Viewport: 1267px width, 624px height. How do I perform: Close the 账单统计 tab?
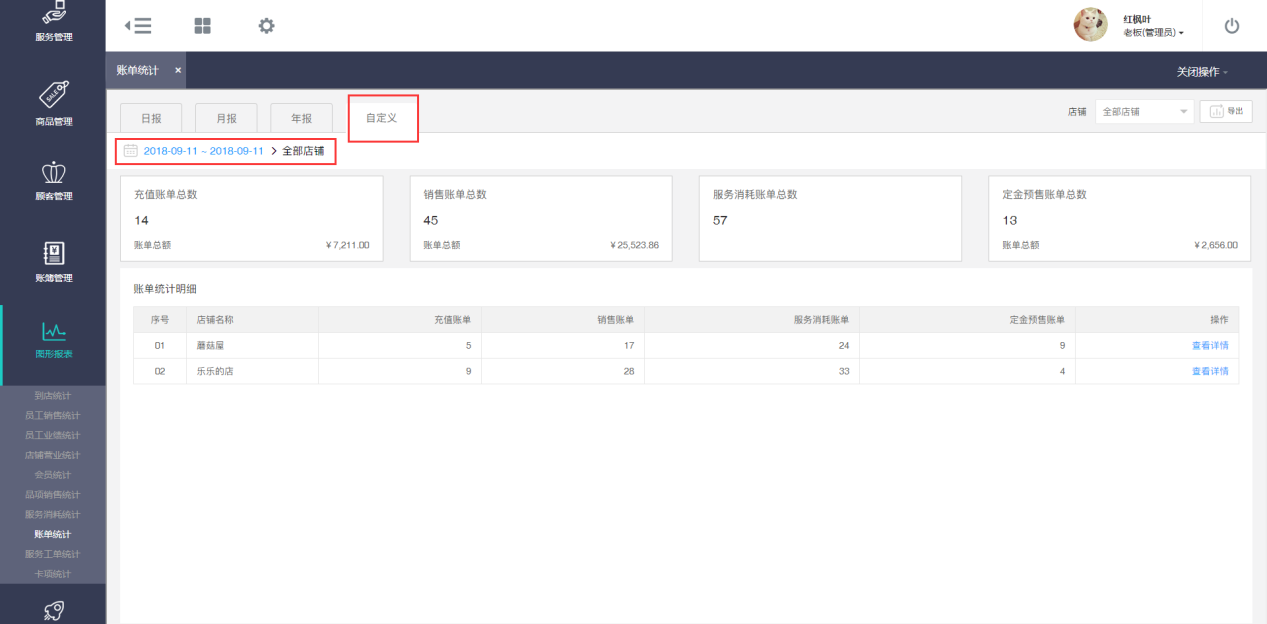point(178,70)
